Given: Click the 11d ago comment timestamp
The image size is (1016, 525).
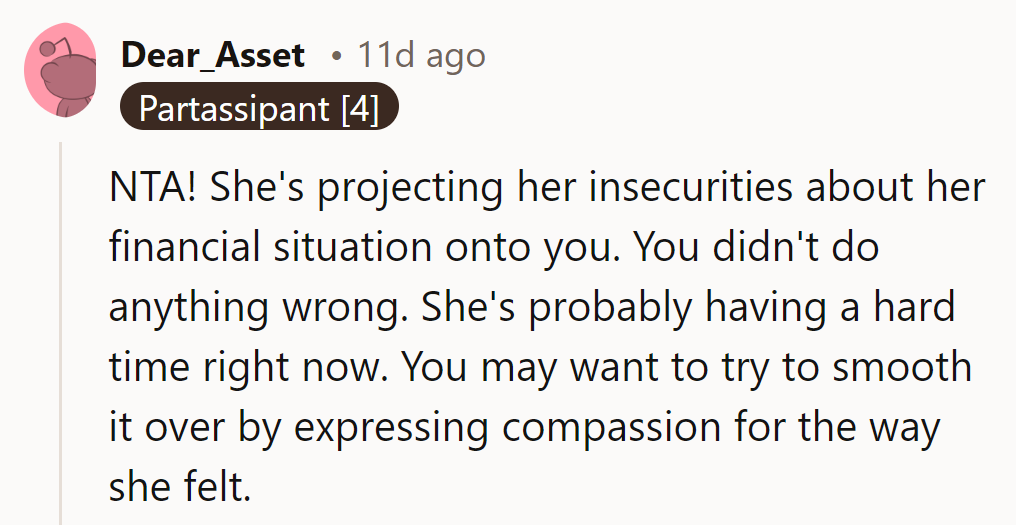Looking at the screenshot, I should pyautogui.click(x=421, y=55).
